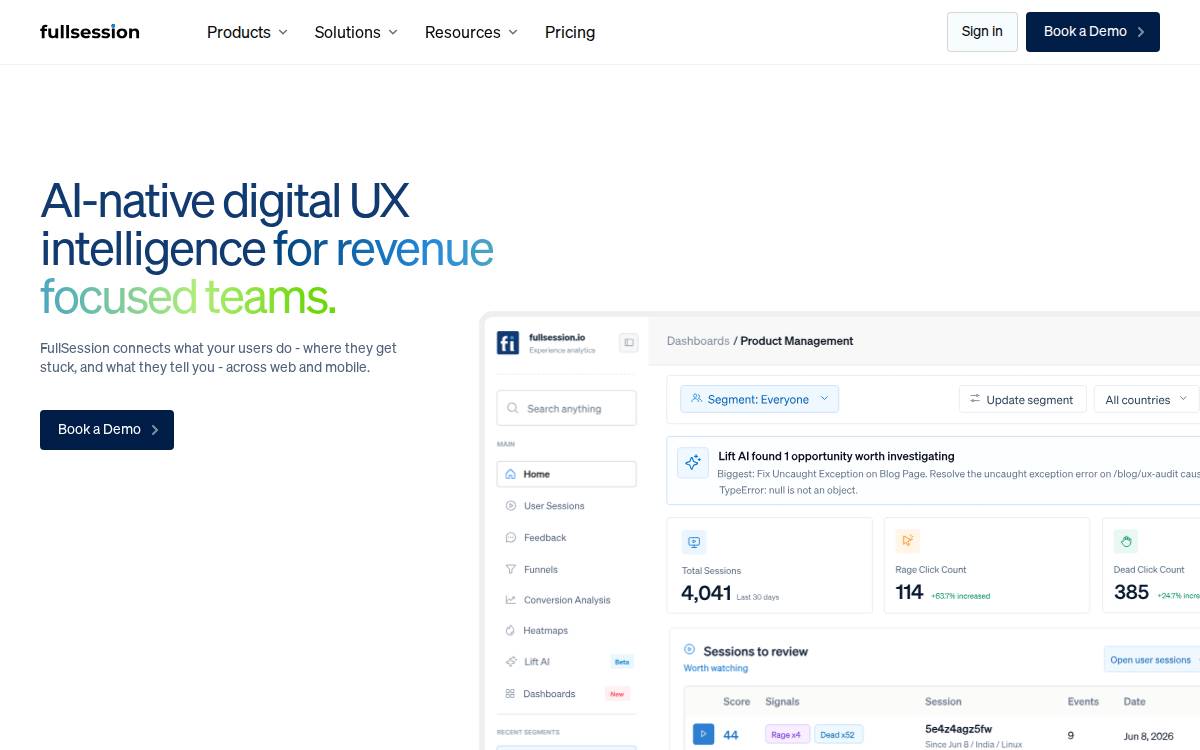Viewport: 1200px width, 750px height.
Task: Click the Dead x52 signal tag
Action: tap(838, 735)
